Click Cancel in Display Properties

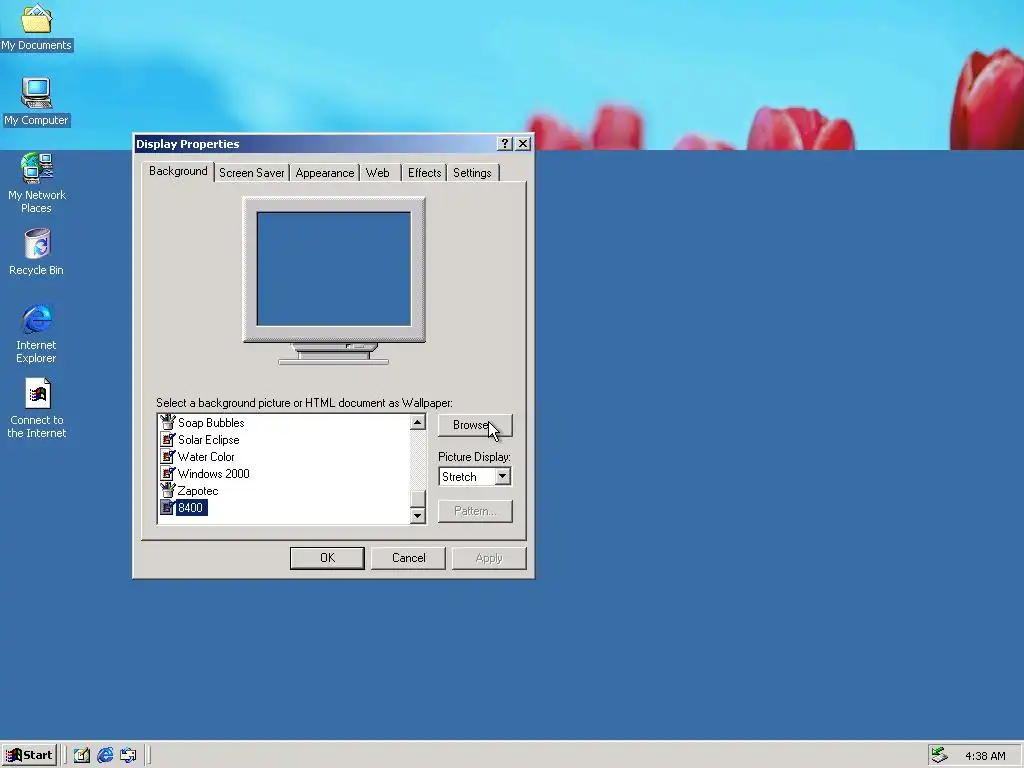coord(408,558)
